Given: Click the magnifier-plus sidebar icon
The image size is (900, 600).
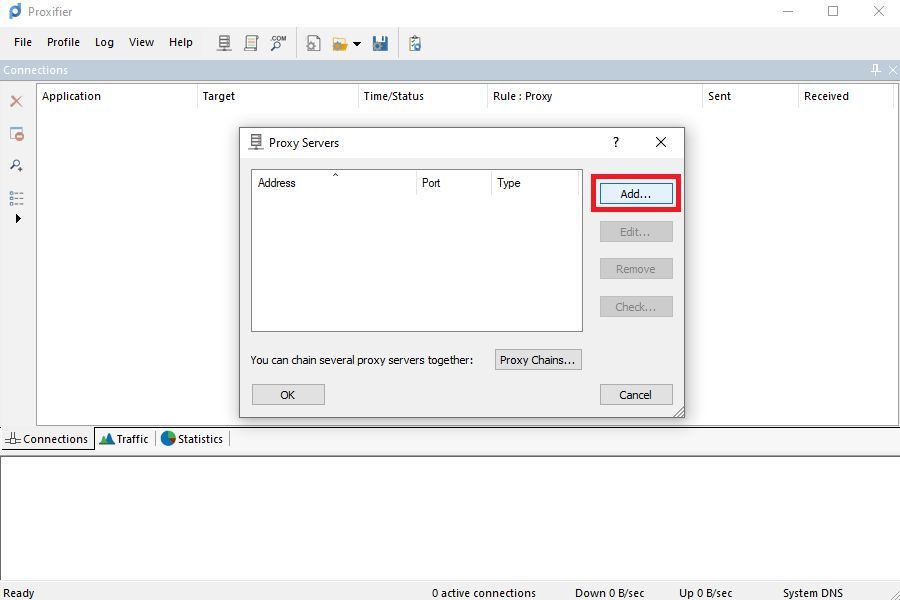Looking at the screenshot, I should tap(17, 166).
